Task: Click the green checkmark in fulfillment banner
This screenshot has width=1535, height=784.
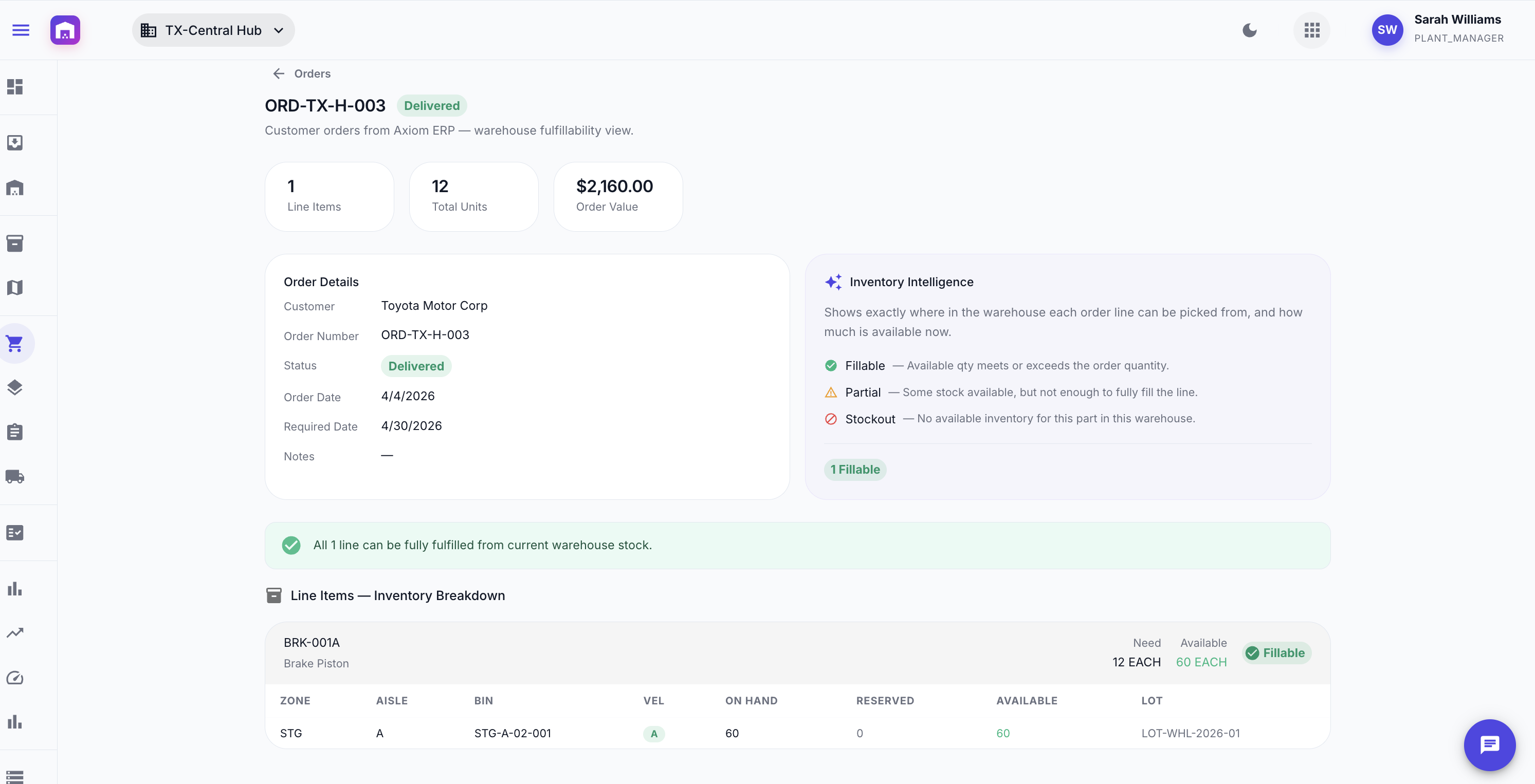Action: click(x=291, y=545)
